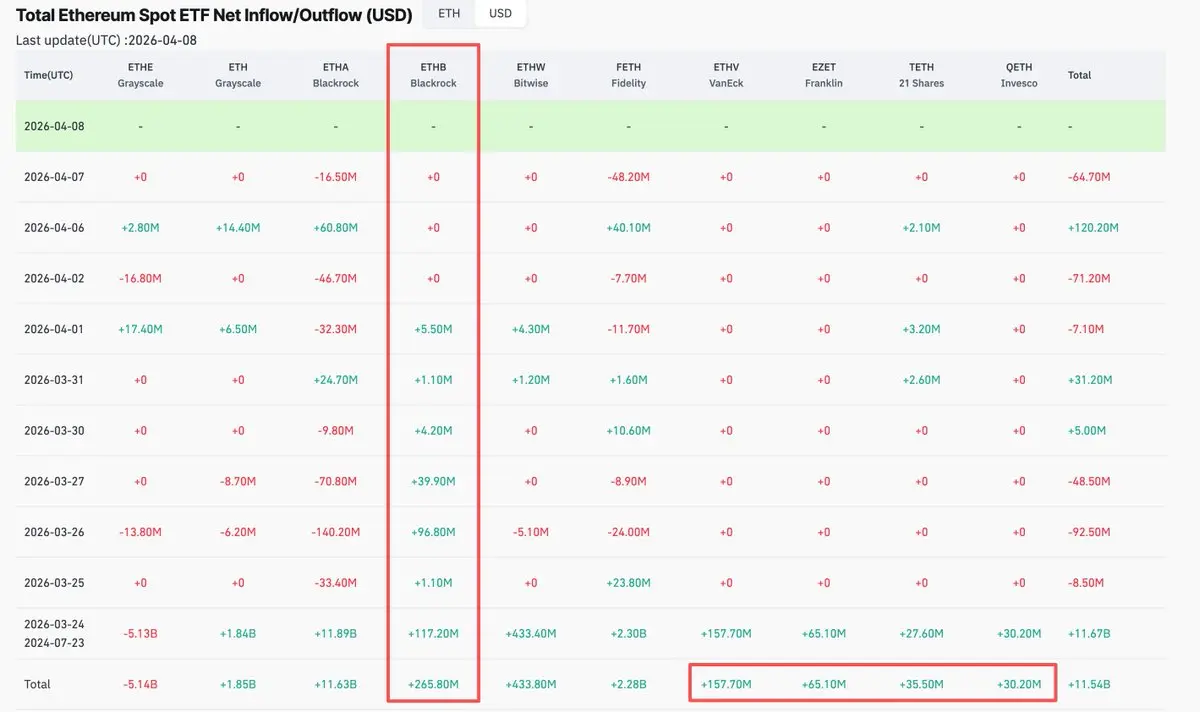Click the -140.20M ETHA outflow cell
This screenshot has width=1200, height=712.
[x=335, y=532]
